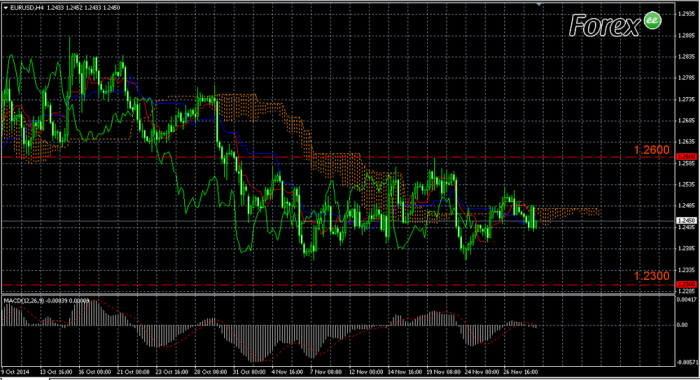Image resolution: width=700 pixels, height=380 pixels.
Task: Click the white current price tag 1.2450
Action: click(x=687, y=221)
